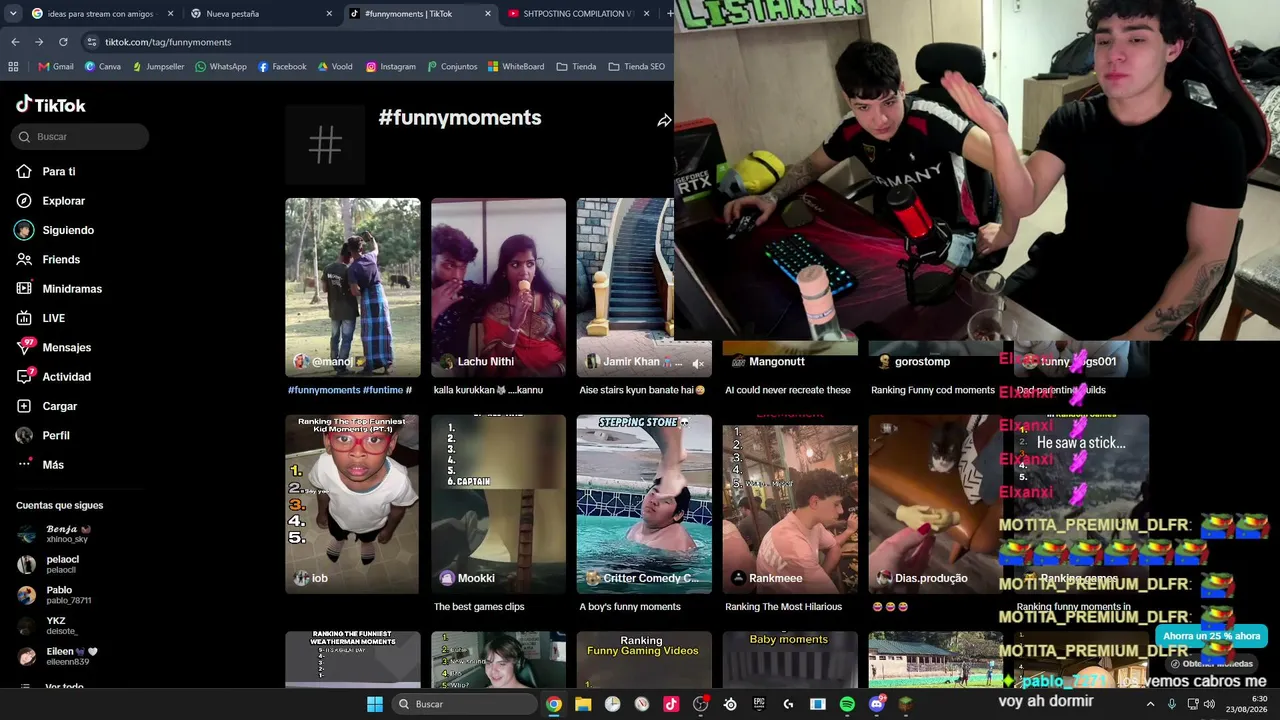This screenshot has height=720, width=1280.
Task: Open followed account pelaocl
Action: [48, 565]
